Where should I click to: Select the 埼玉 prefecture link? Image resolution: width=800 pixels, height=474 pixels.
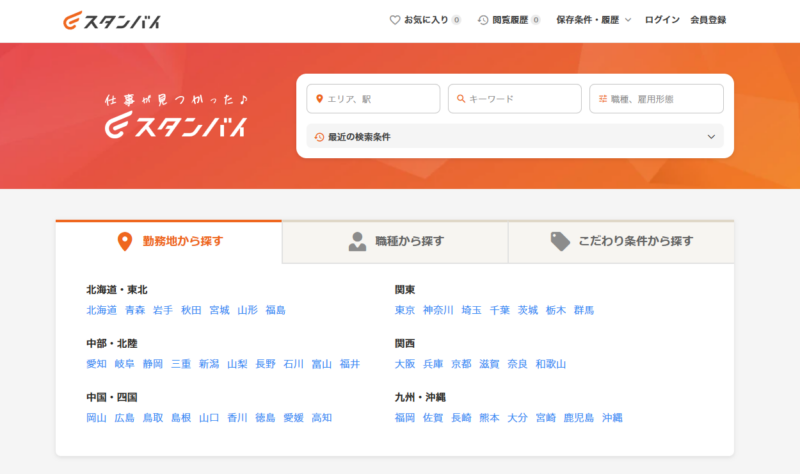coord(471,310)
